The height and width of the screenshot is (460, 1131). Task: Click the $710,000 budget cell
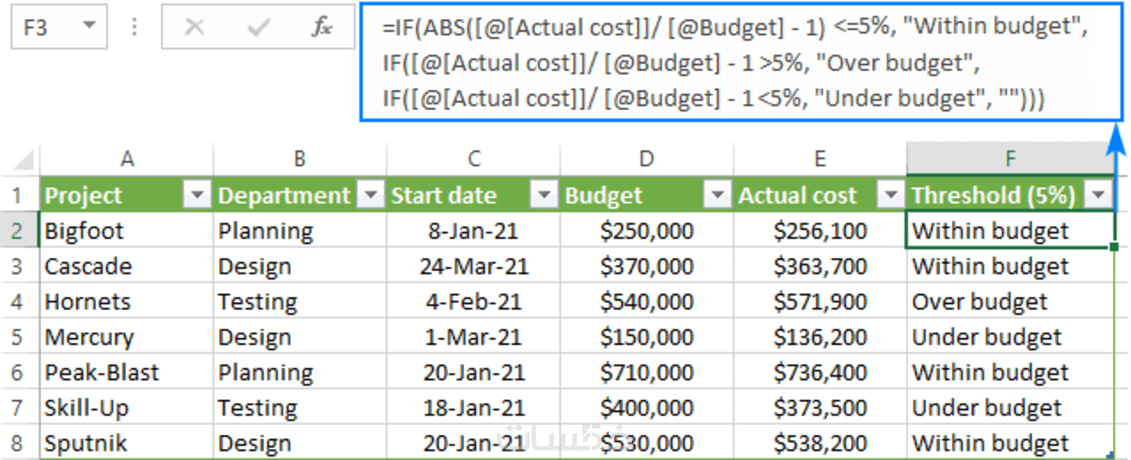click(x=646, y=373)
